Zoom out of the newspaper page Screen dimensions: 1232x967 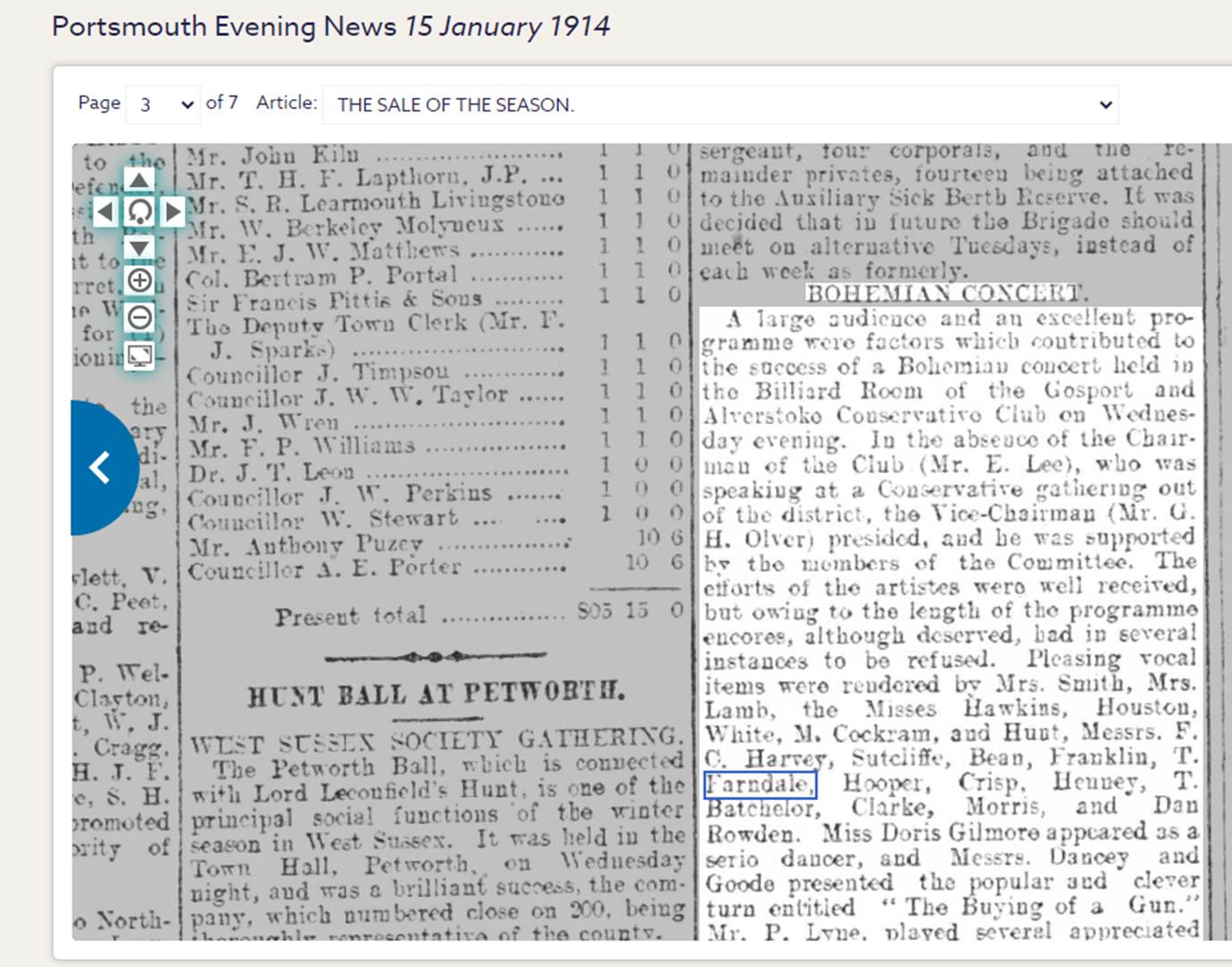(x=139, y=317)
